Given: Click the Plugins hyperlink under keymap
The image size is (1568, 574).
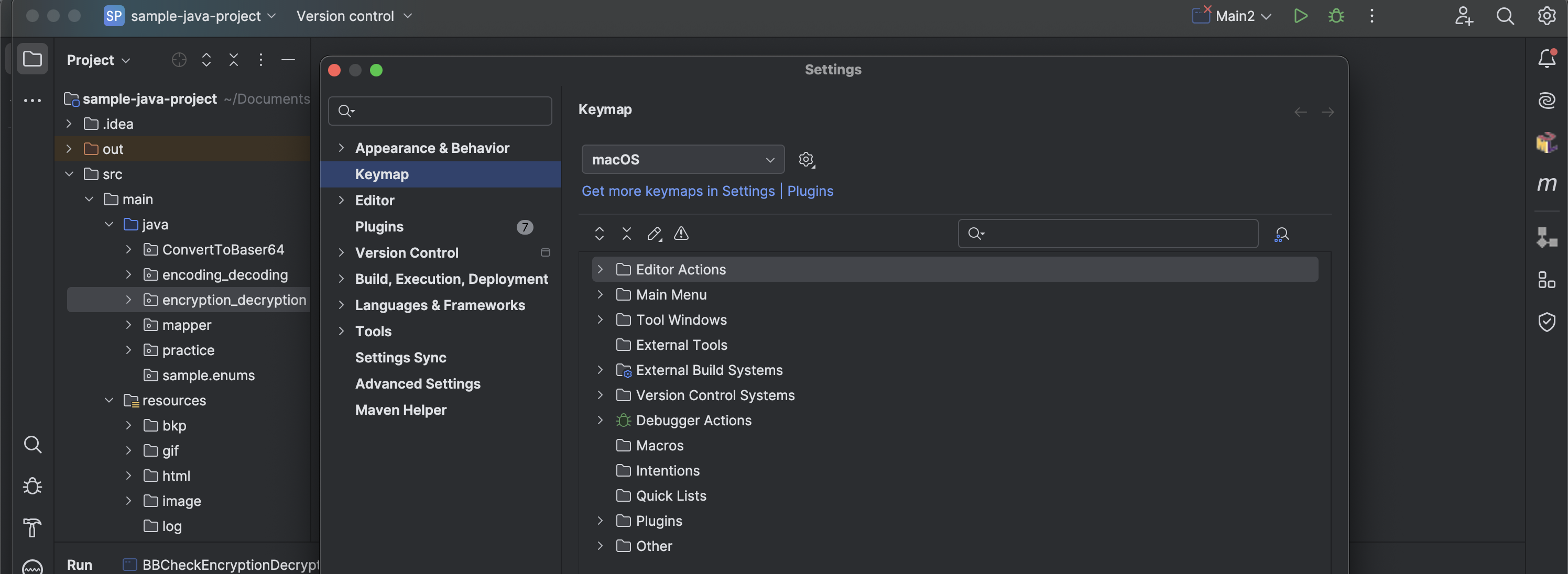Looking at the screenshot, I should [810, 191].
